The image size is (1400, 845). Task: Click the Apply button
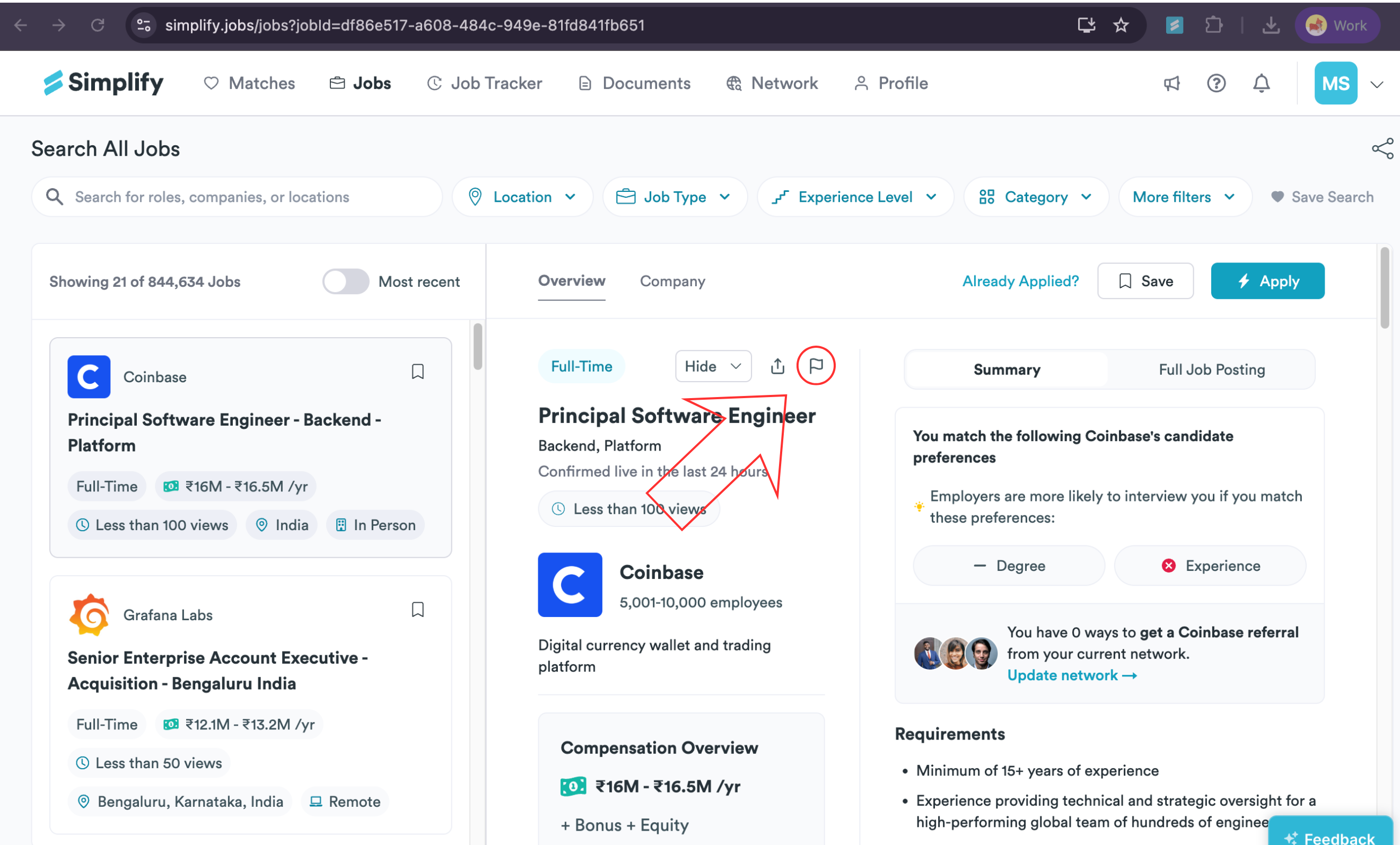1267,281
